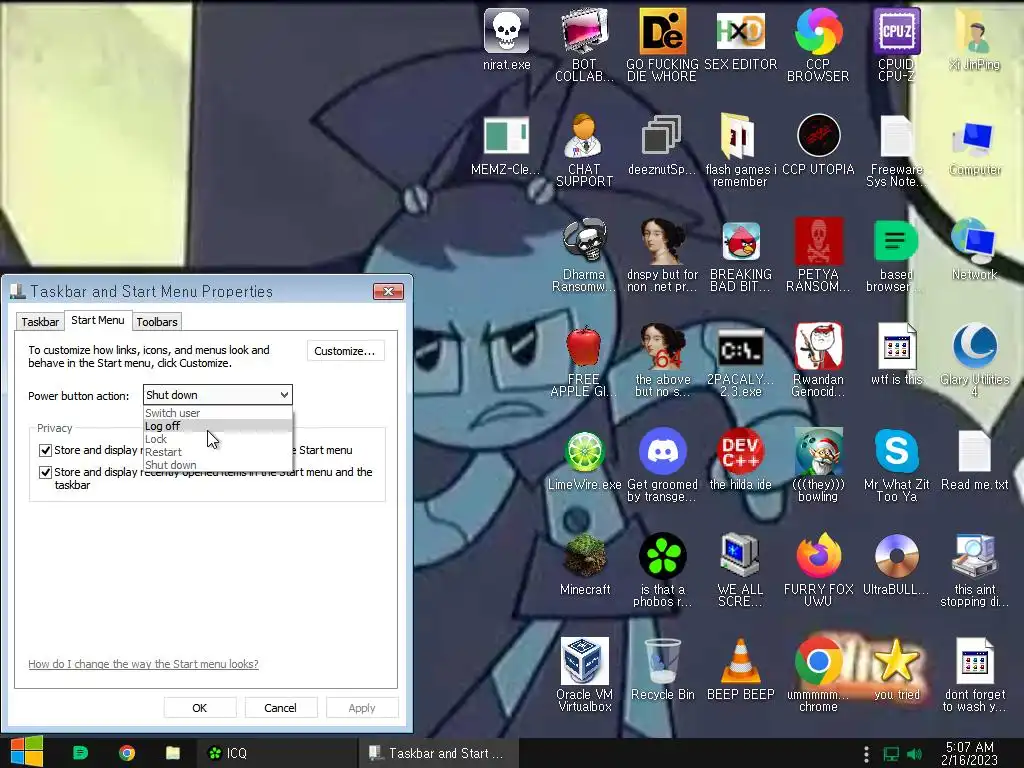Open the Windows Start button
Screen dimensions: 1024x768
(27, 752)
